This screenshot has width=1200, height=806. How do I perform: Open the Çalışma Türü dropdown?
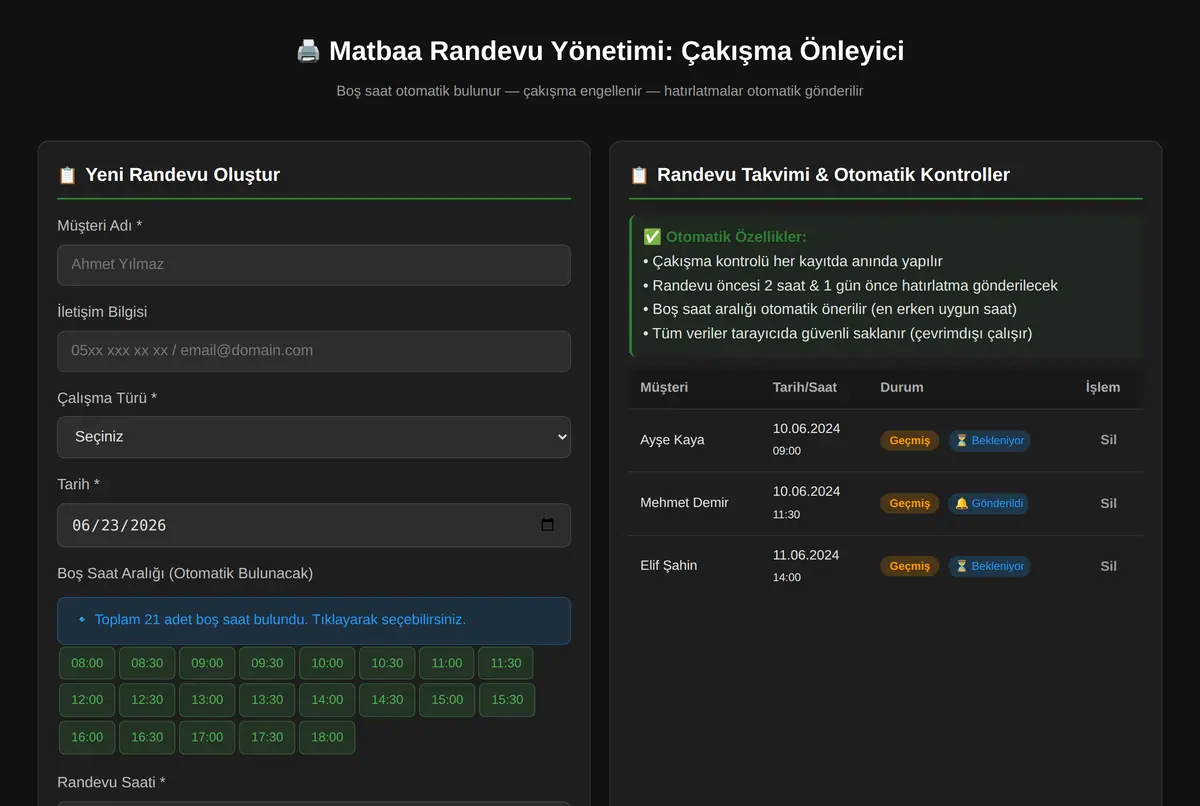point(314,437)
